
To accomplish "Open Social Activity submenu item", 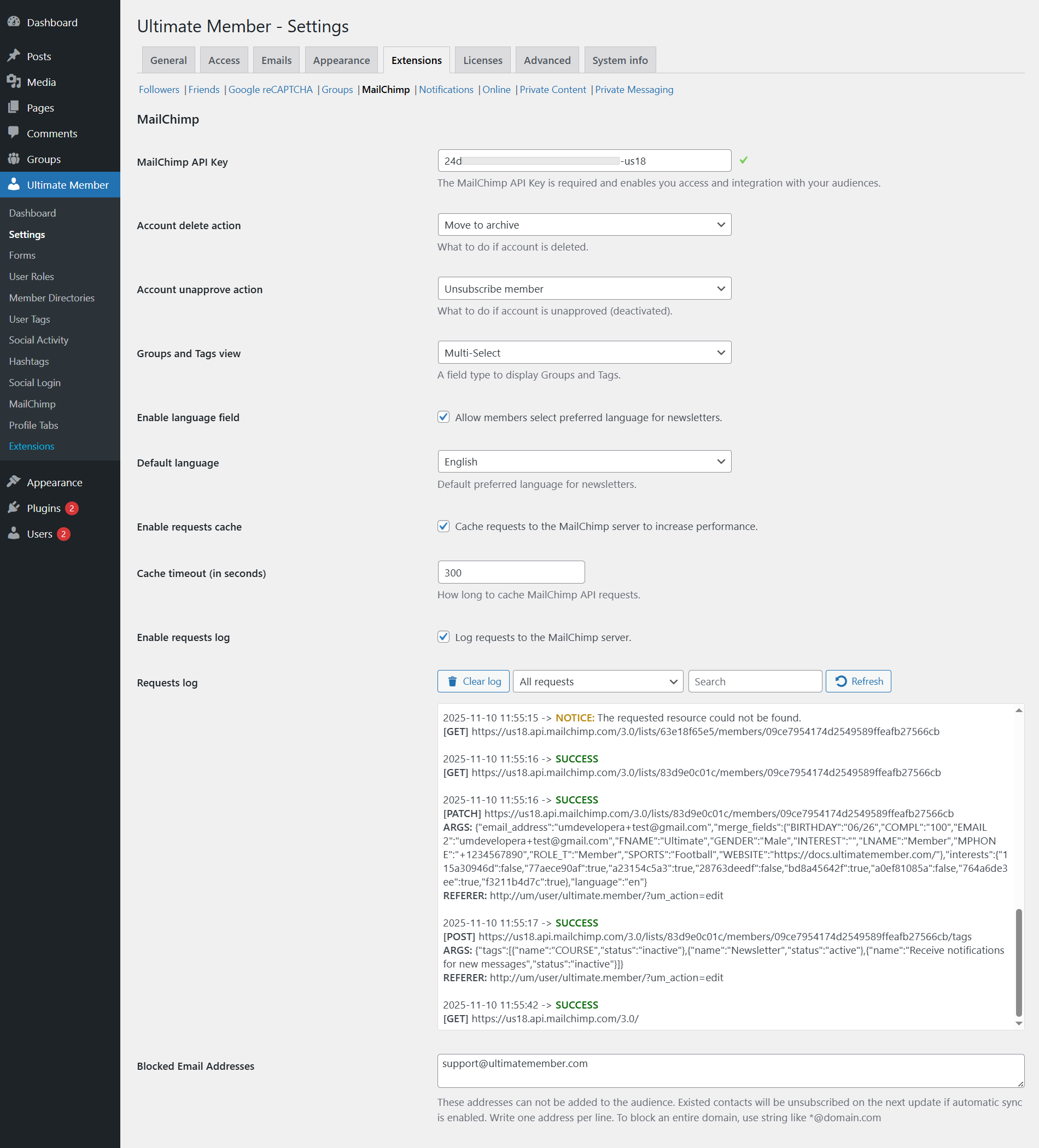I will (39, 340).
